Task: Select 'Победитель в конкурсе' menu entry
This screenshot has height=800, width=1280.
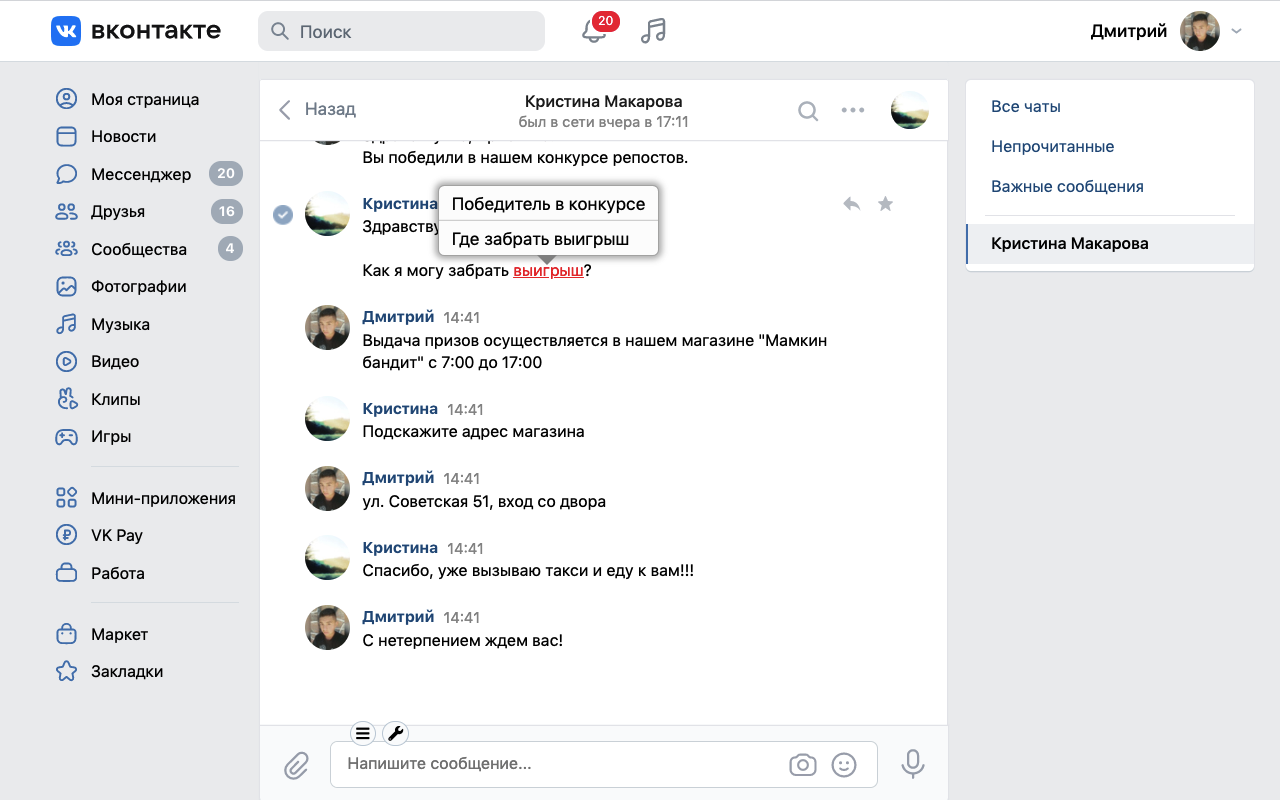Action: click(x=549, y=203)
